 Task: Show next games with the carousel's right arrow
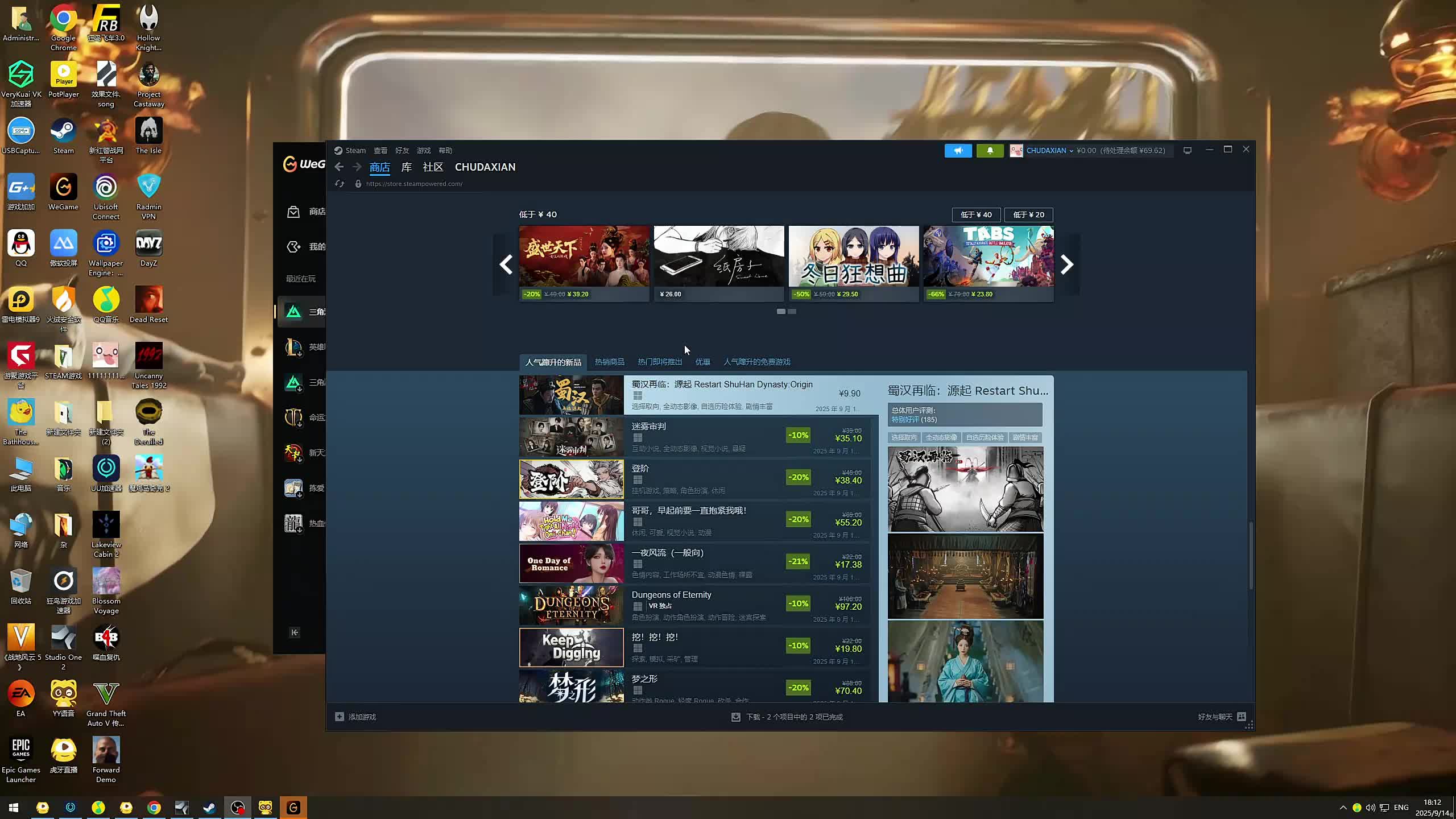click(1067, 264)
